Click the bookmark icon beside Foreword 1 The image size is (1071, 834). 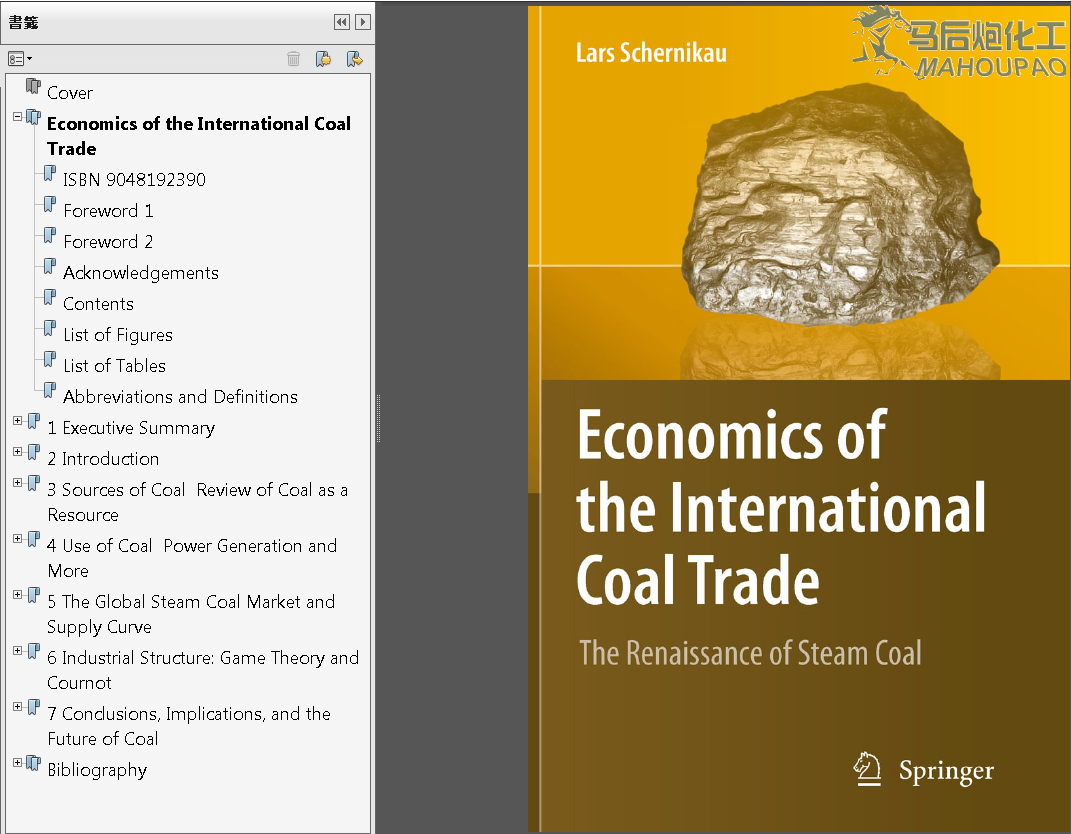(x=50, y=204)
